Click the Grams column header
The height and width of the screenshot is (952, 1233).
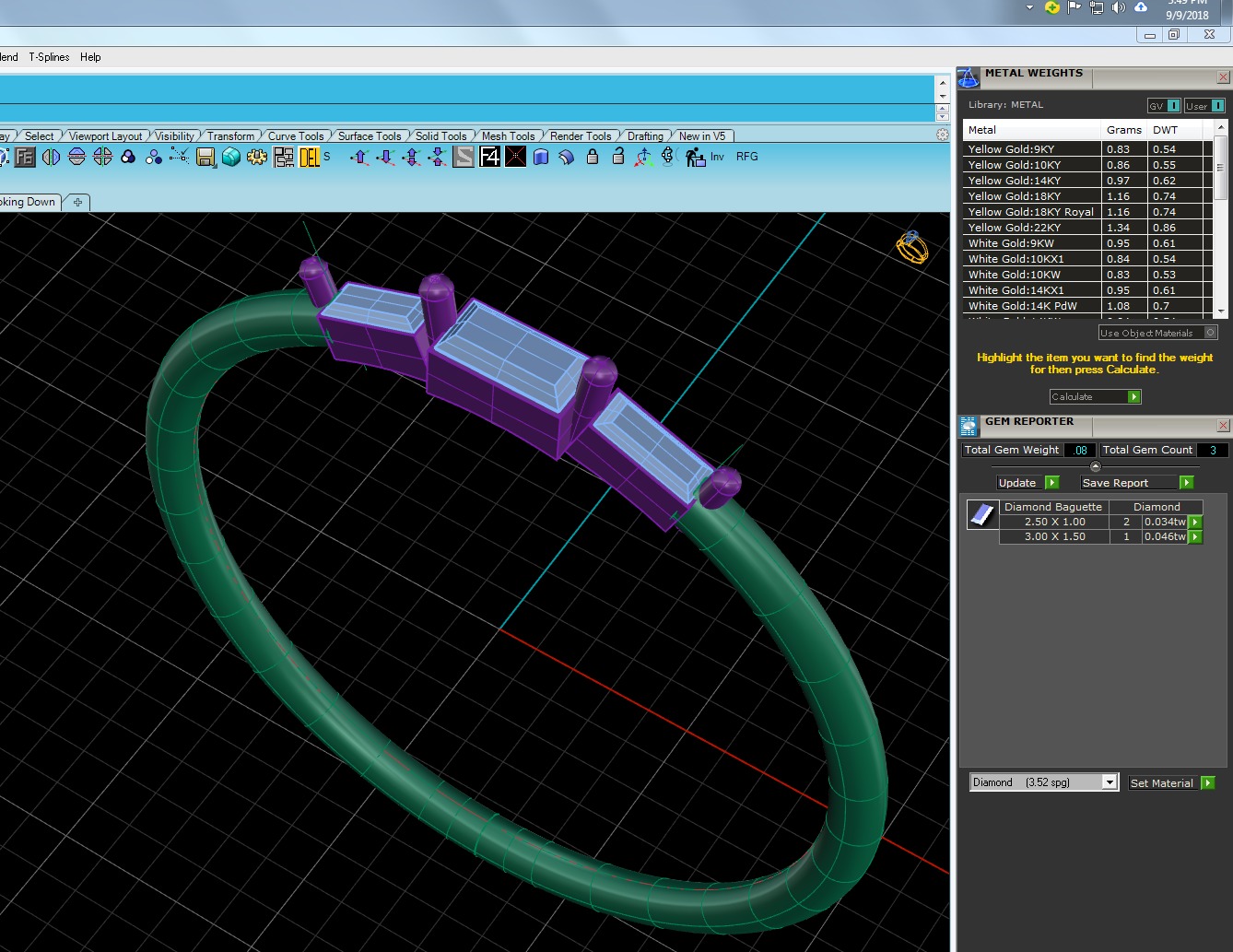click(1124, 130)
